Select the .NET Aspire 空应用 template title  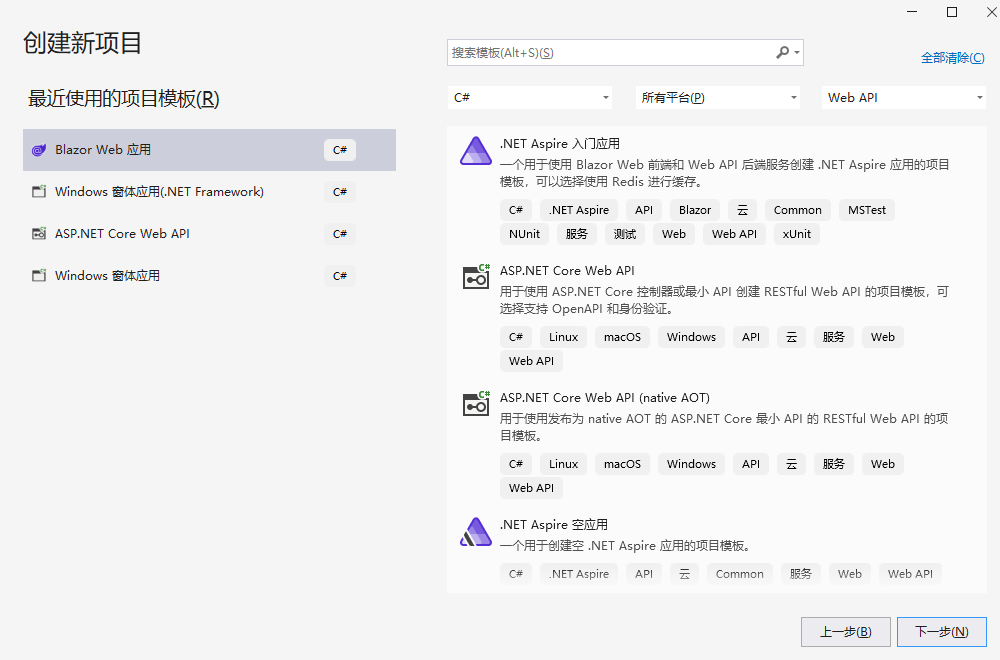(x=554, y=525)
